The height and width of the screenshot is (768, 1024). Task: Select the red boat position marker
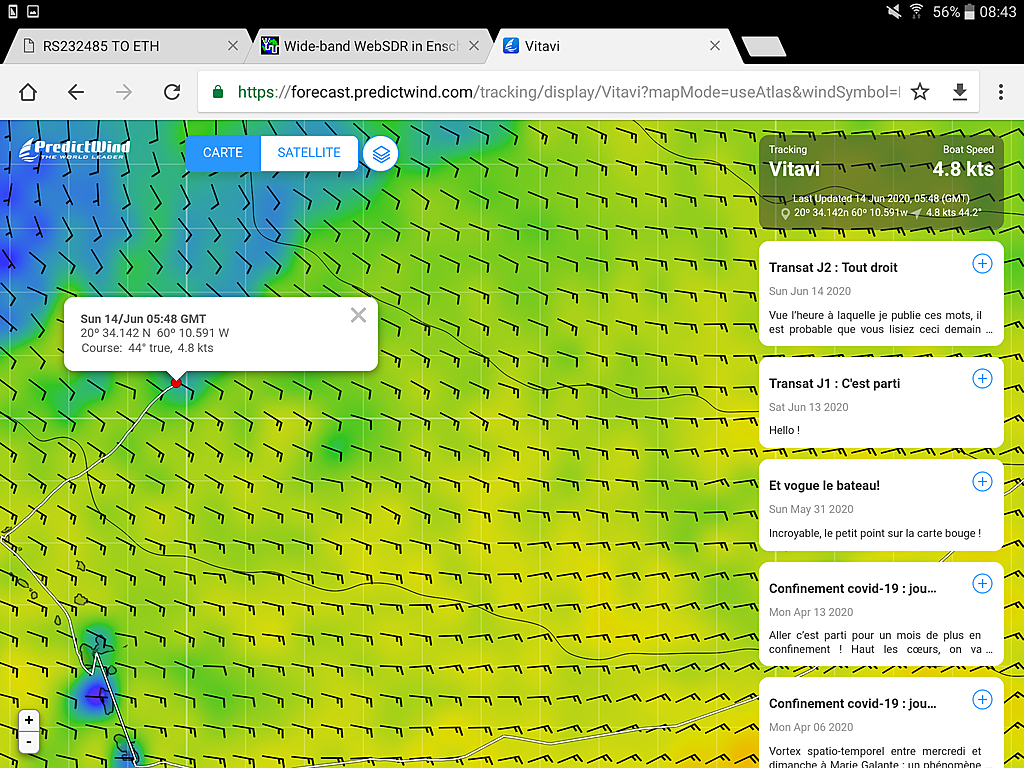click(x=176, y=383)
